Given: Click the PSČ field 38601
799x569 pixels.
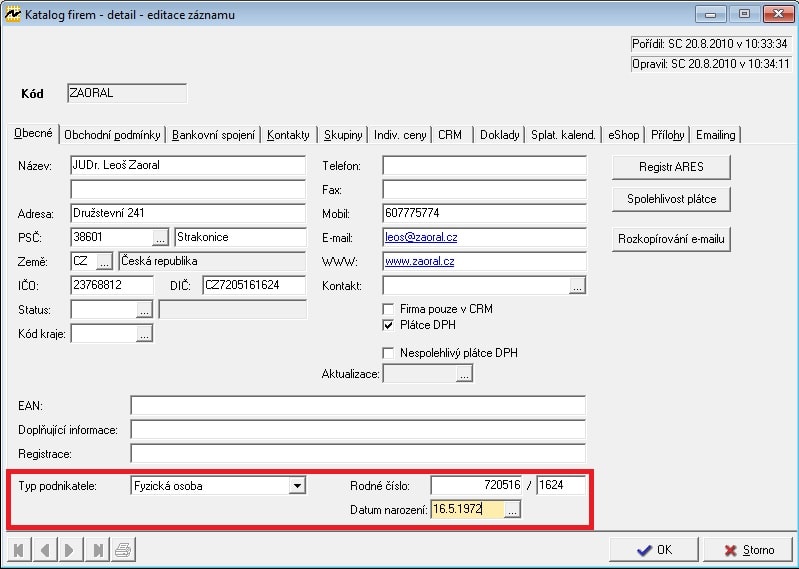Looking at the screenshot, I should coord(112,237).
